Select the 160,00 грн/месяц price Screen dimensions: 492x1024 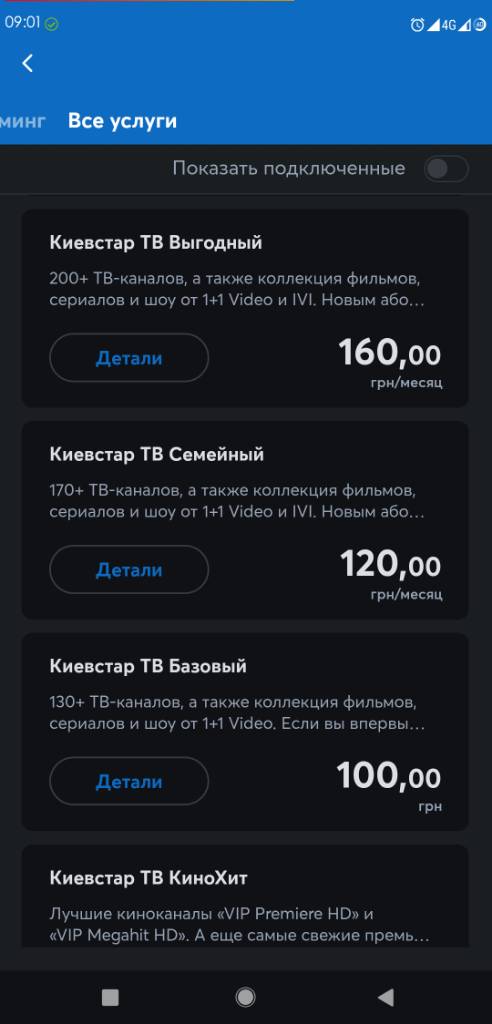(390, 362)
